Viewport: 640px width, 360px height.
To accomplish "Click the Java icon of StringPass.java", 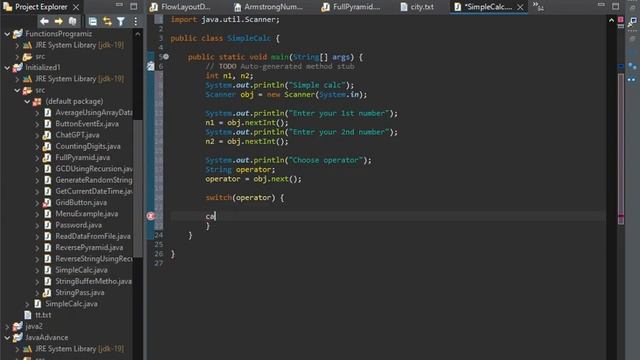I will click(47, 293).
